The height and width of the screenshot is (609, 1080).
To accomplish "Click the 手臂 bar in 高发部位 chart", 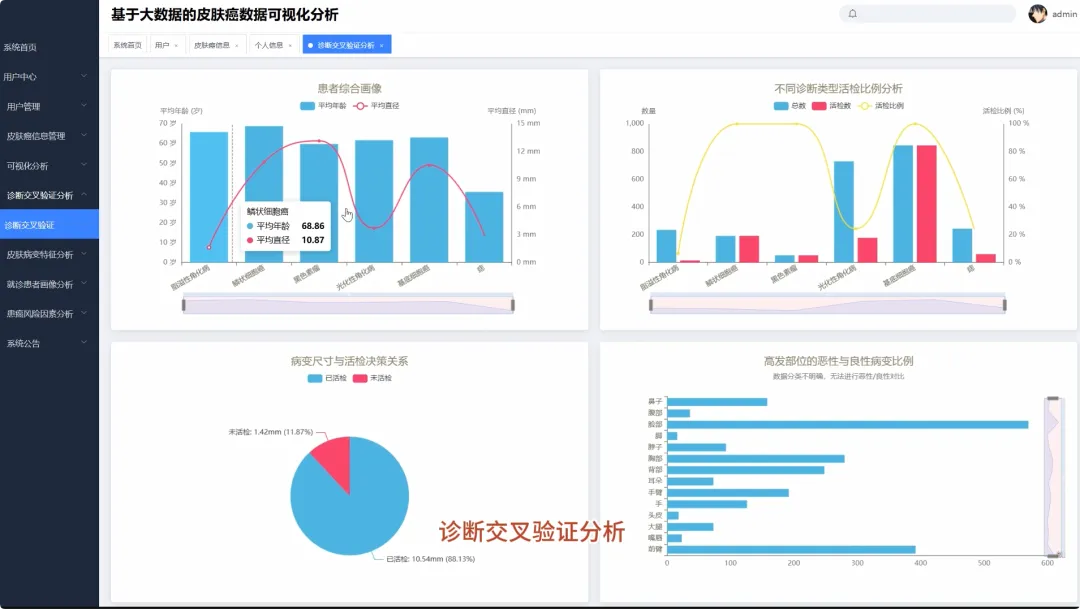I will [x=727, y=493].
